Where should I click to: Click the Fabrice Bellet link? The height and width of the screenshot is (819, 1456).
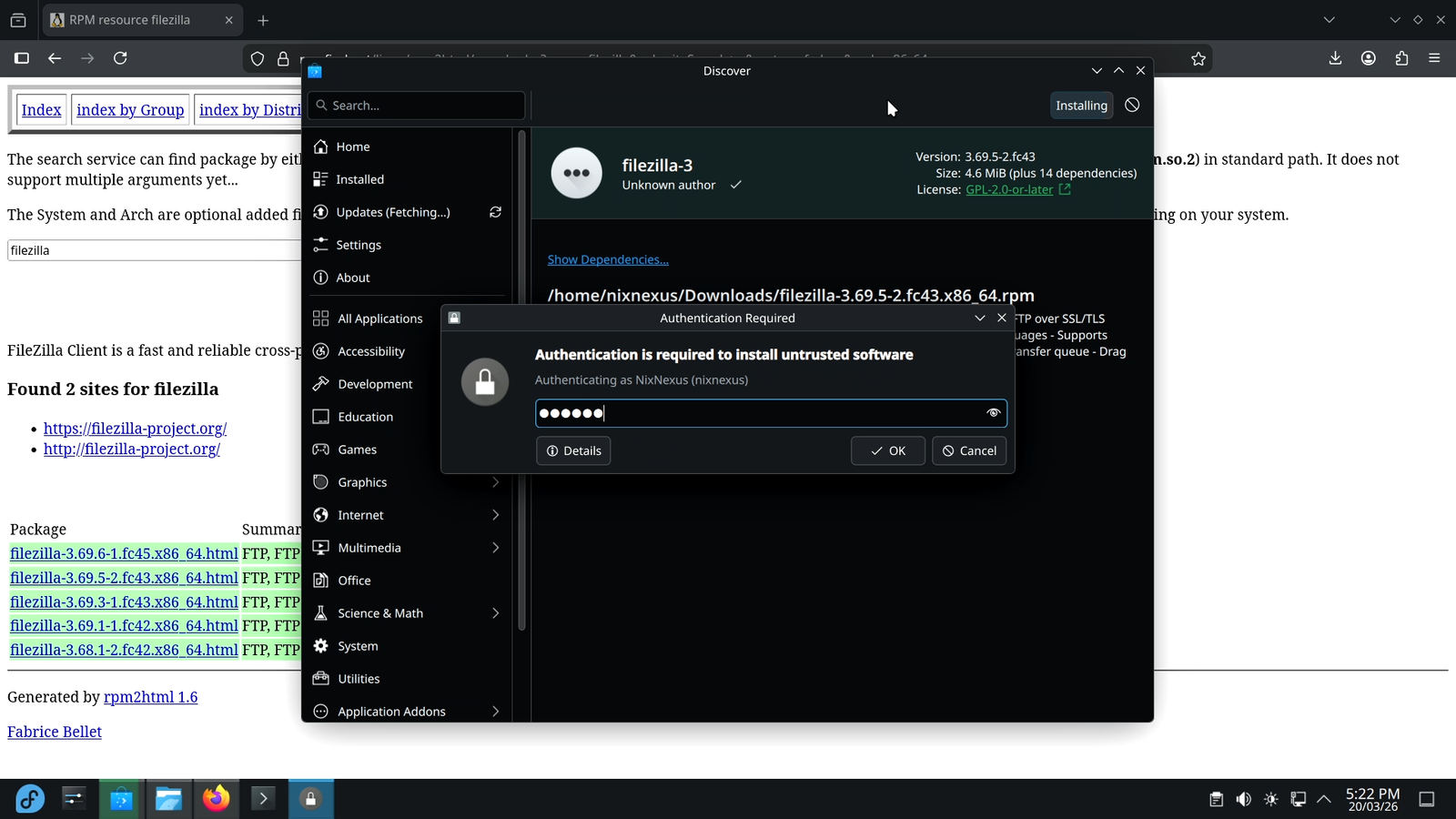click(x=55, y=732)
